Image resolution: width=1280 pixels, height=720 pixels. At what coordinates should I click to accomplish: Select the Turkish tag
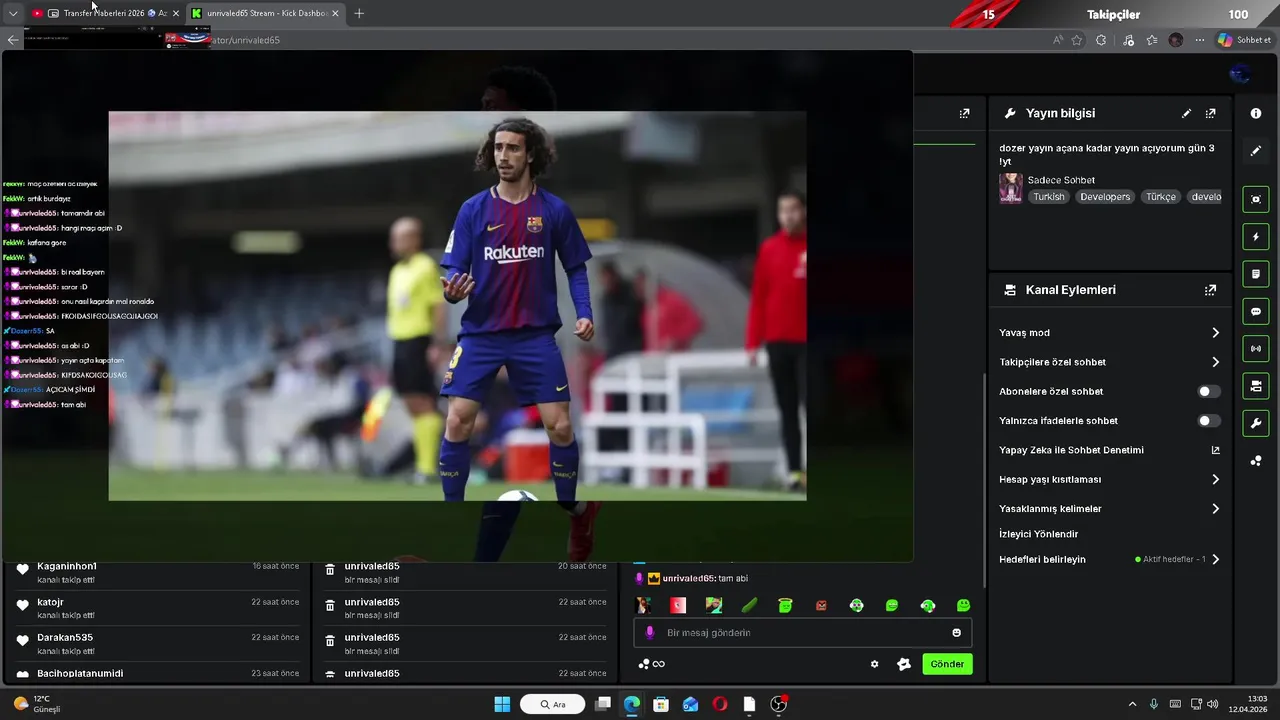point(1049,197)
